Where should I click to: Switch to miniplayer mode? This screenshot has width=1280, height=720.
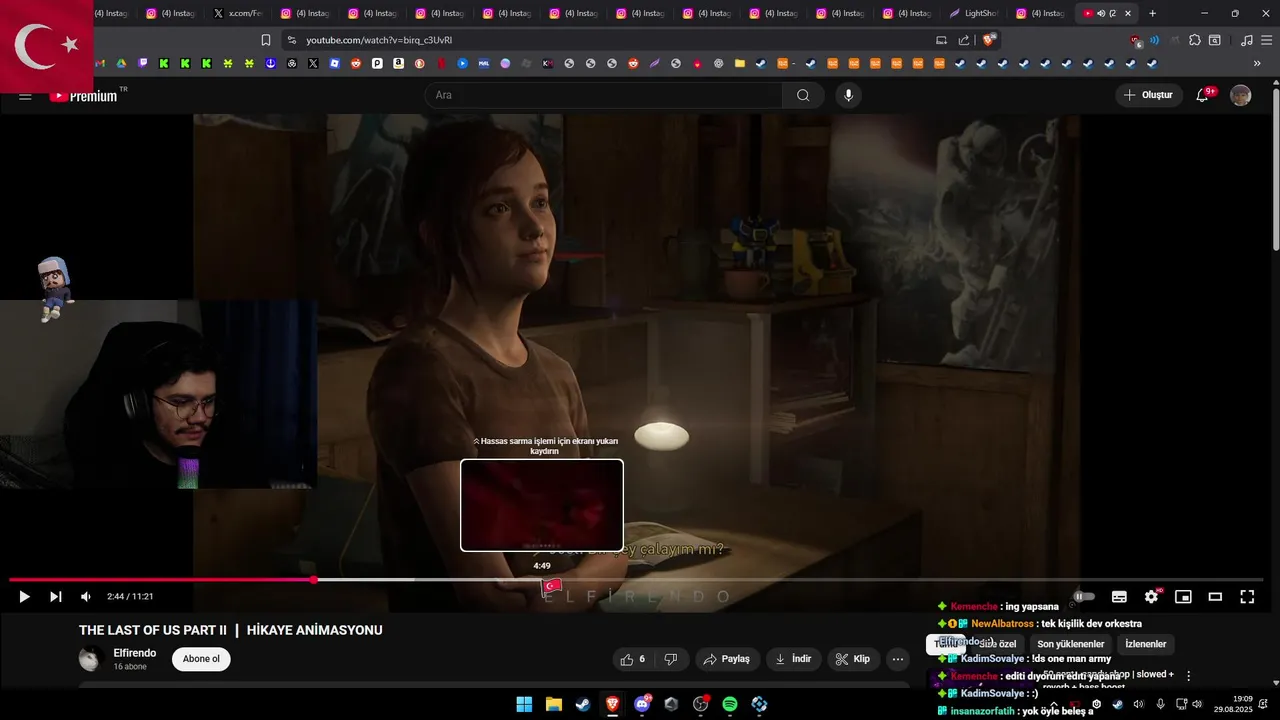[1183, 597]
